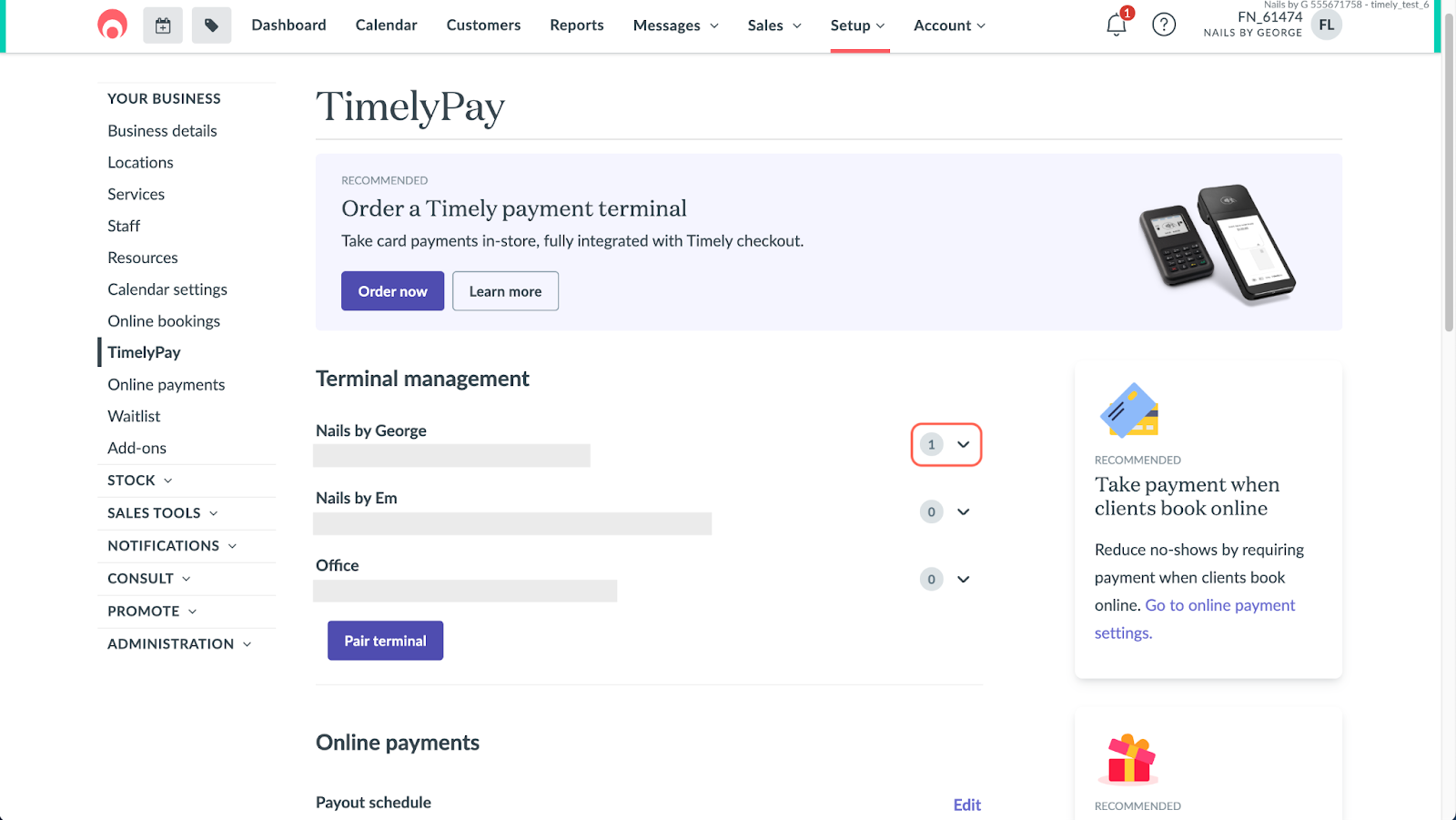Open Resources in sidebar
The image size is (1456, 820).
point(143,258)
